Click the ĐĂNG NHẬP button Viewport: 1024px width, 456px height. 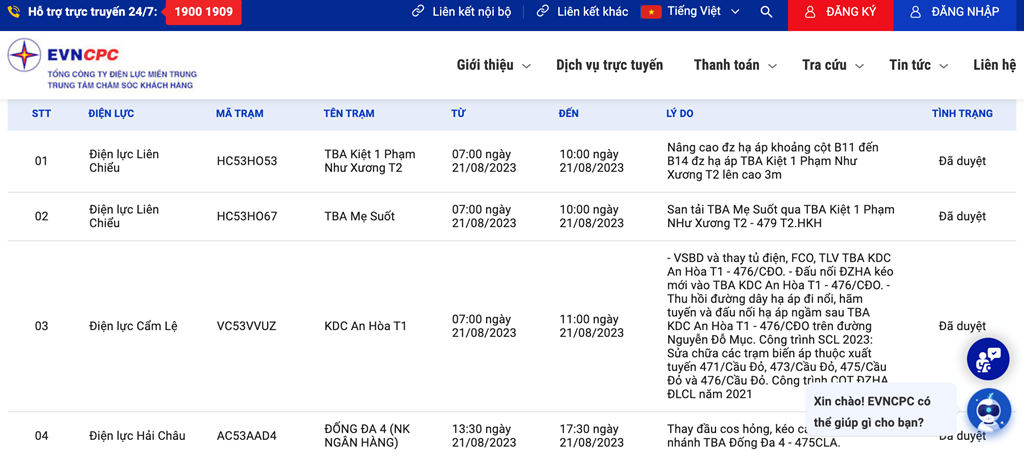(x=954, y=12)
